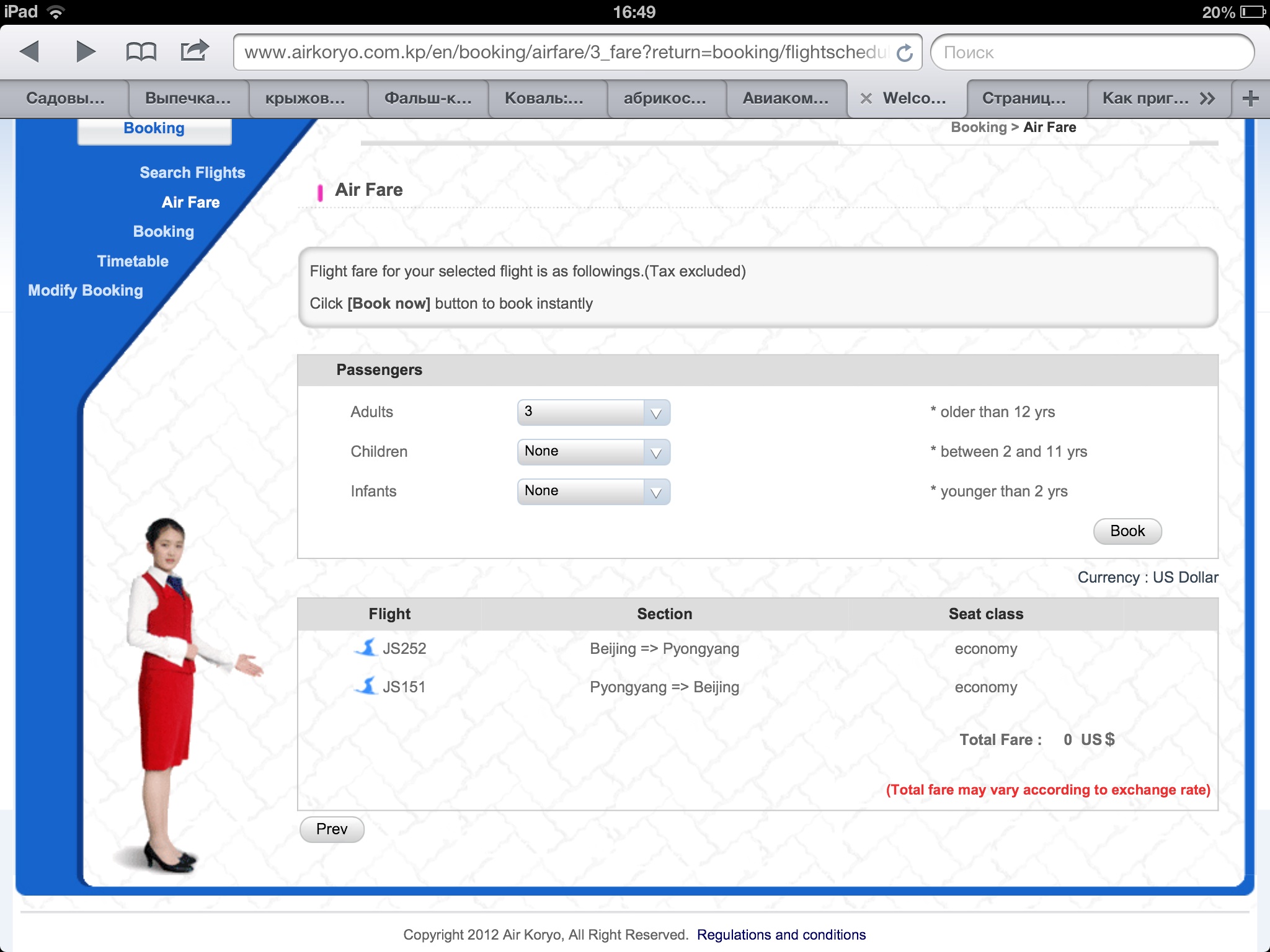Screen dimensions: 1270x952
Task: Tap the Safari forward arrow
Action: (85, 51)
